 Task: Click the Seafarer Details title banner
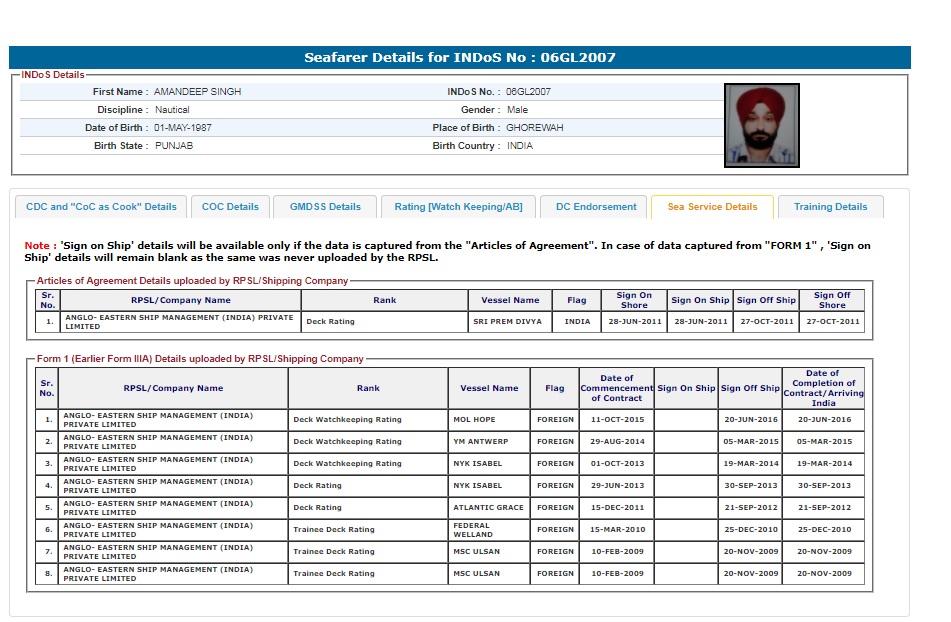coord(460,57)
